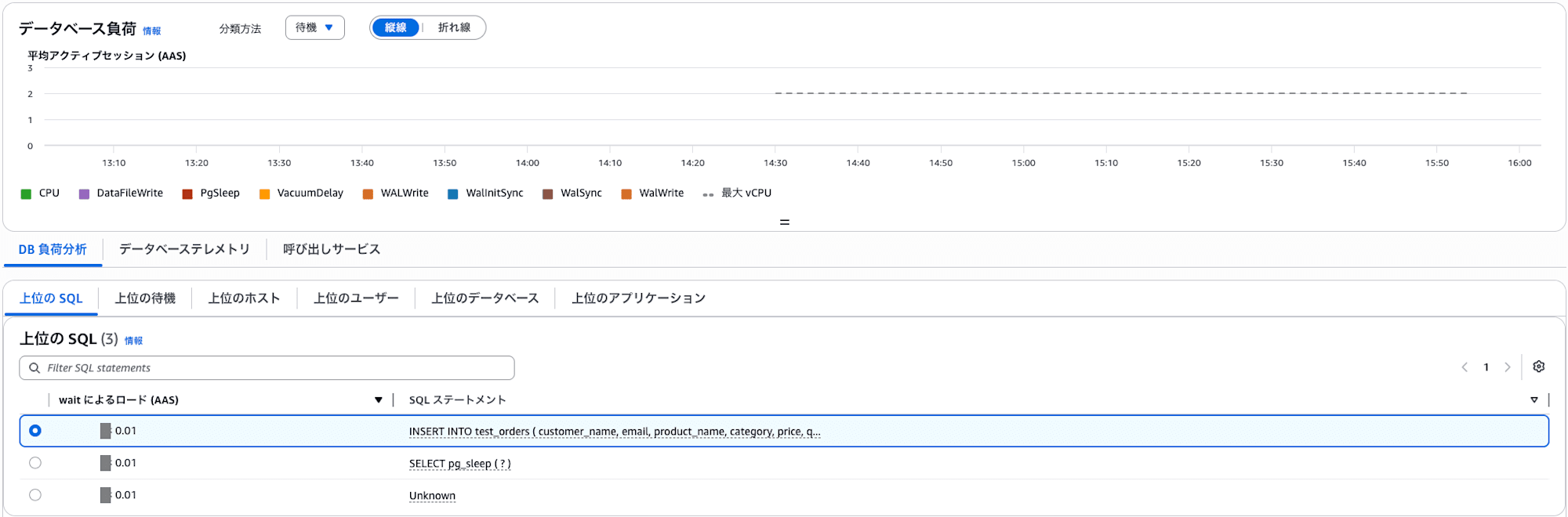Screen dimensions: 1568x517
Task: Select the Unknown SQL radio button
Action: [x=35, y=495]
